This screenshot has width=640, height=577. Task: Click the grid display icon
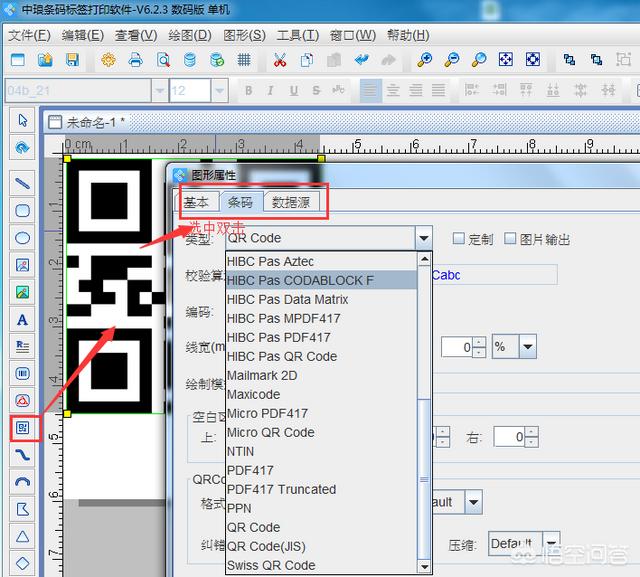click(x=244, y=61)
